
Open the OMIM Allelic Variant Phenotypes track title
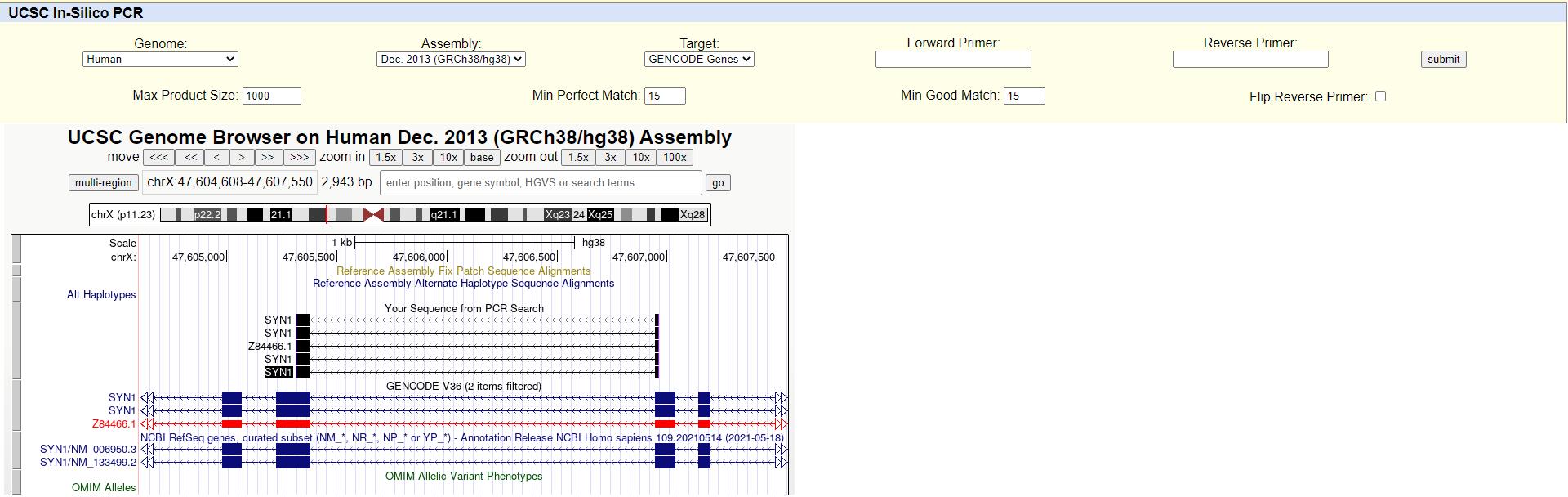point(464,477)
